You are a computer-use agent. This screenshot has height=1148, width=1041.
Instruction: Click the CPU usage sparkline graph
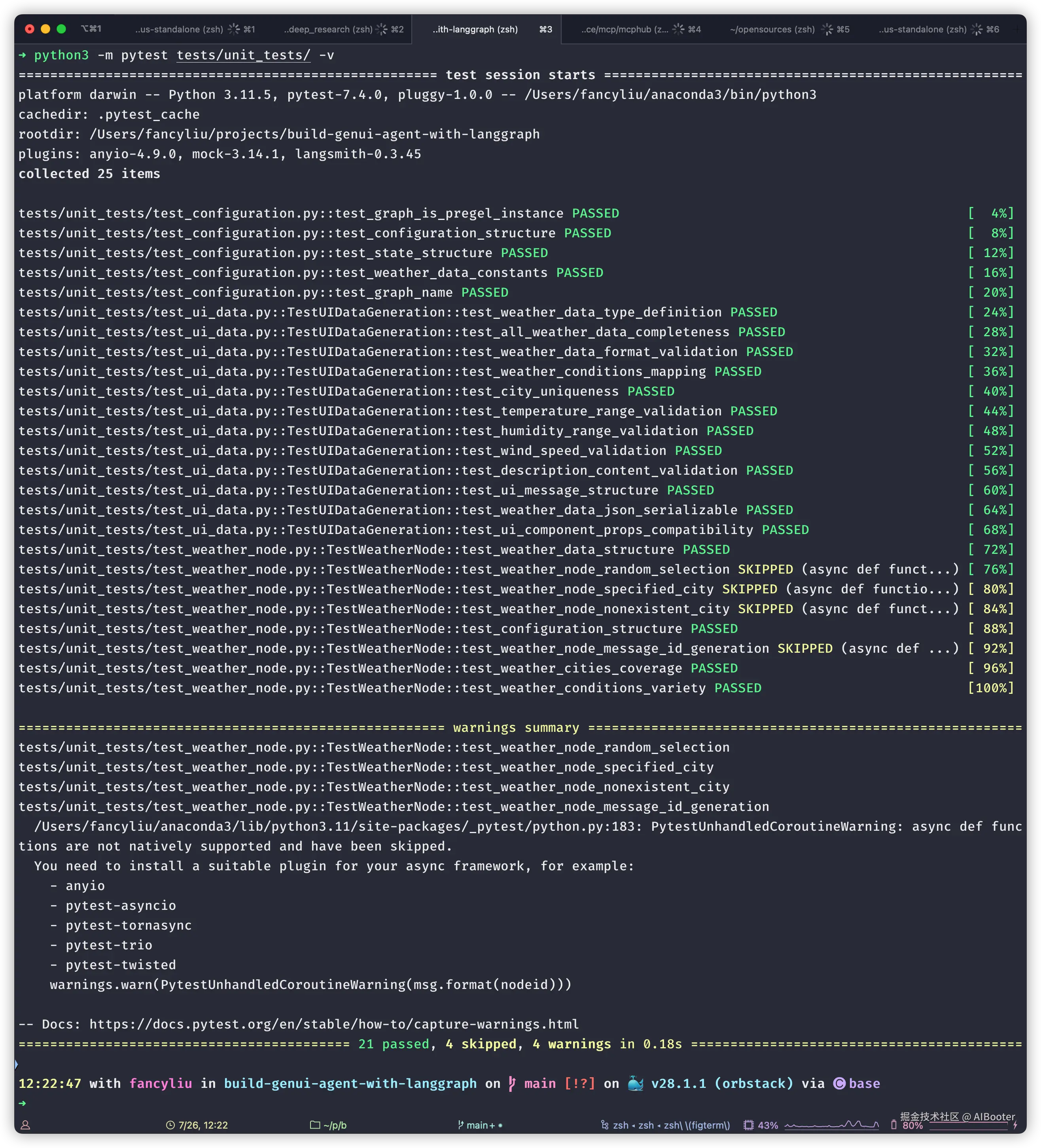pos(831,1125)
